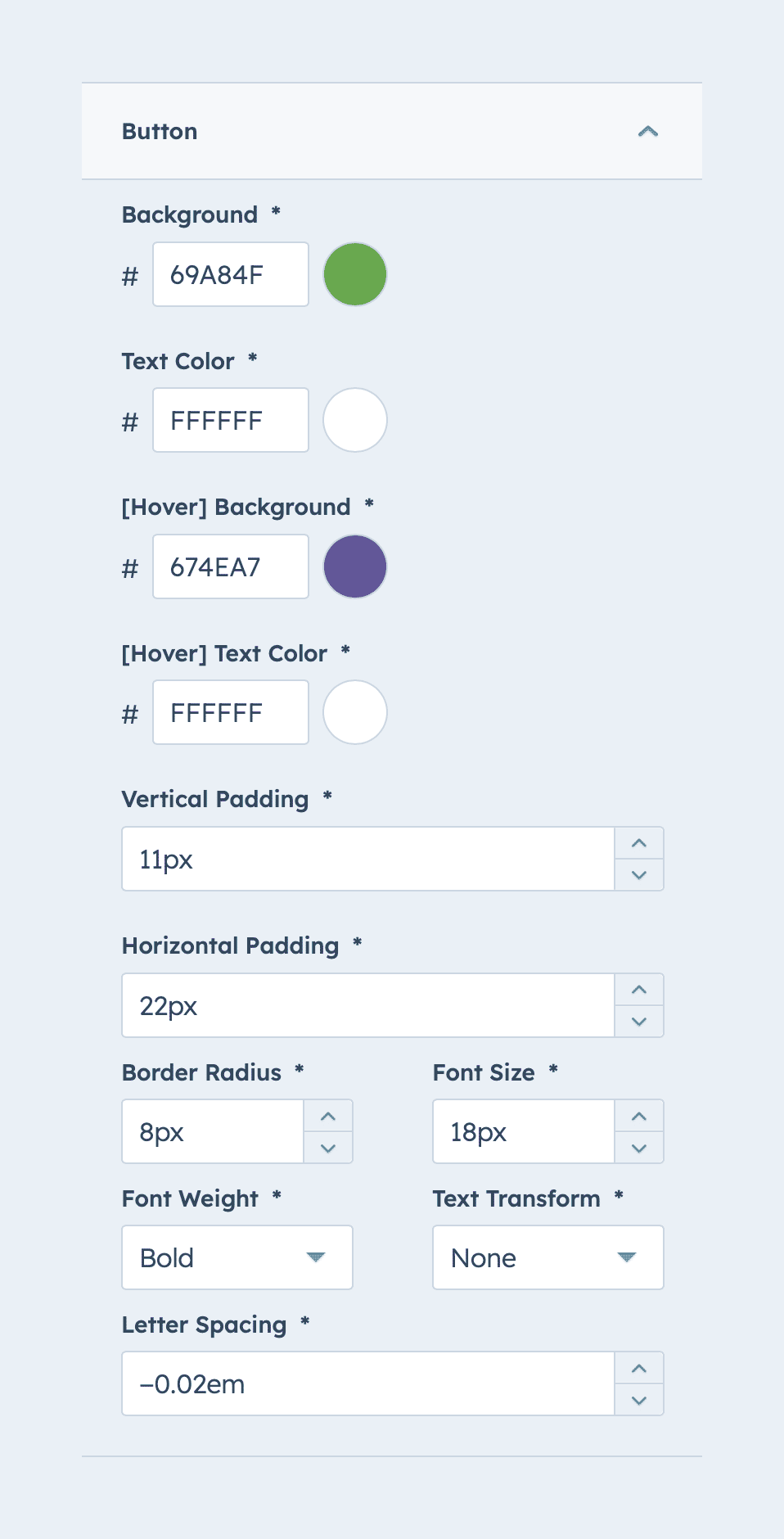This screenshot has height=1539, width=784.
Task: Click the Hover Background hex field 674EA7
Action: pyautogui.click(x=230, y=566)
